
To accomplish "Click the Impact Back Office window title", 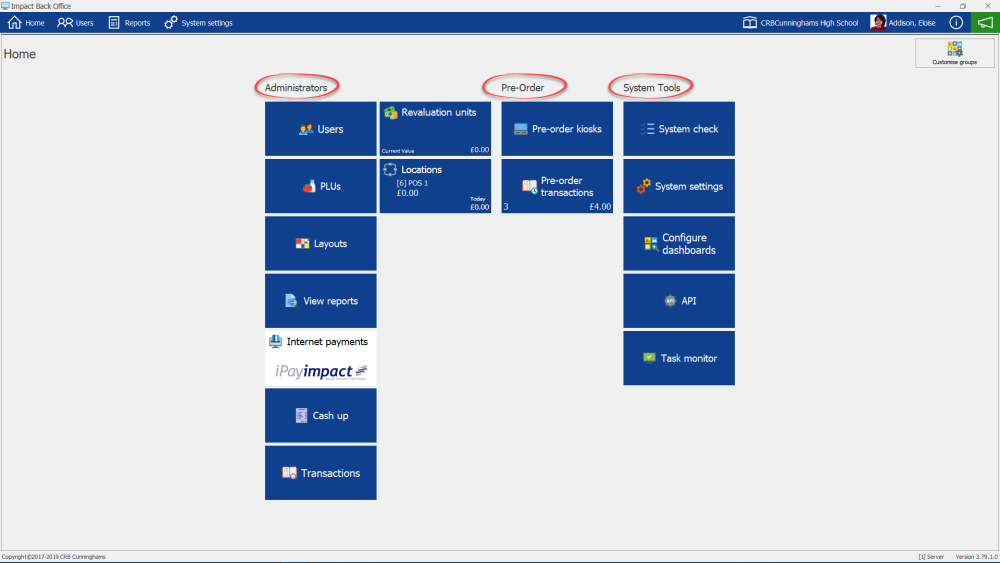I will 41,6.
